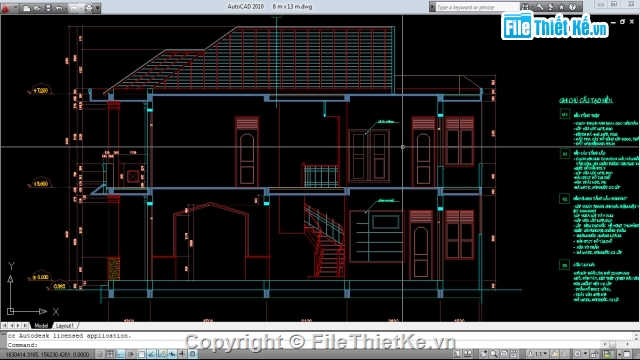This screenshot has height=360, width=640.
Task: Open the Help dropdown arrow
Action: pyautogui.click(x=580, y=7)
